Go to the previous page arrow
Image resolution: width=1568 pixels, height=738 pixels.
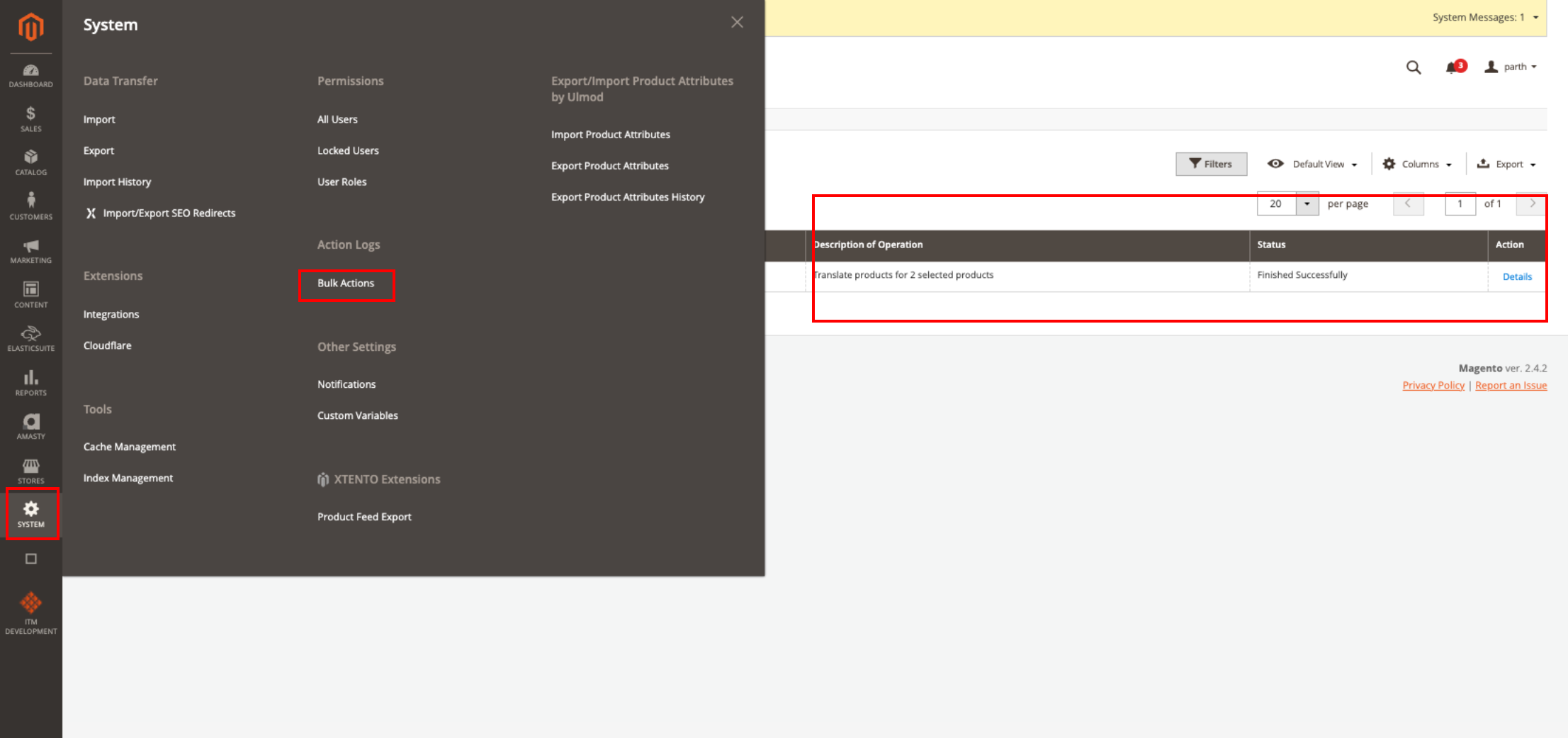click(1408, 204)
